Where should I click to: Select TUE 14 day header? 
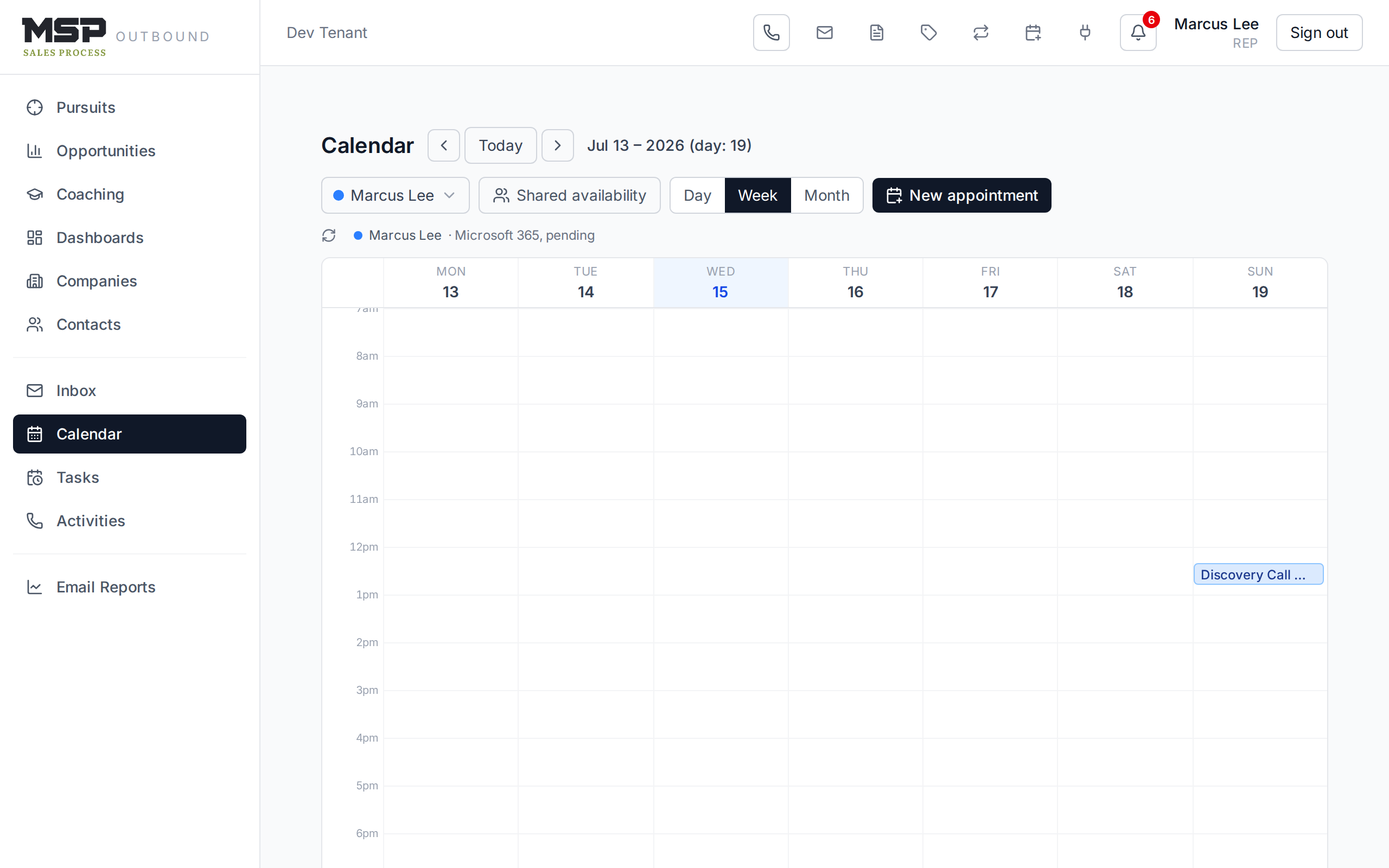585,283
